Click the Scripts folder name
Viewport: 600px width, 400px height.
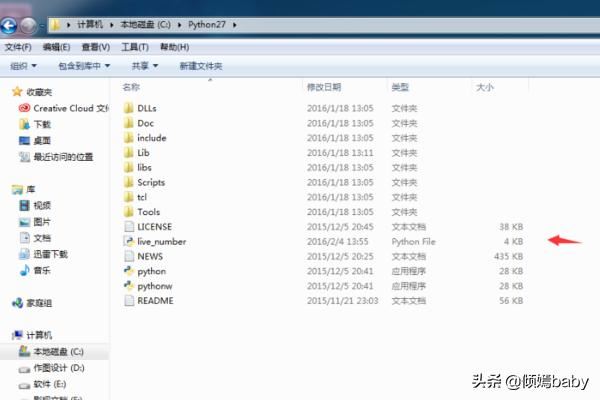pyautogui.click(x=151, y=182)
